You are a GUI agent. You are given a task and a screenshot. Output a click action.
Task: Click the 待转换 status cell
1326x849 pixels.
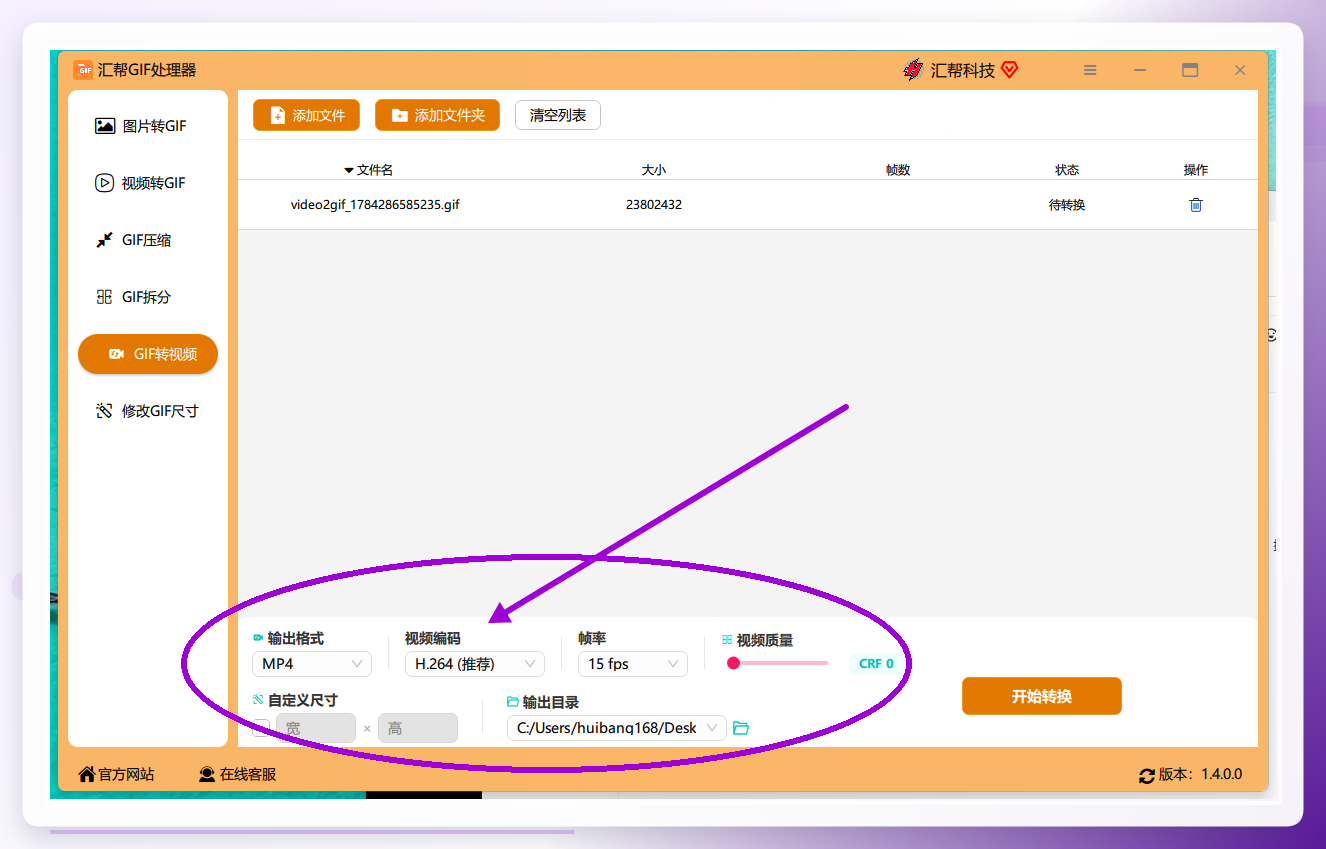[1067, 205]
